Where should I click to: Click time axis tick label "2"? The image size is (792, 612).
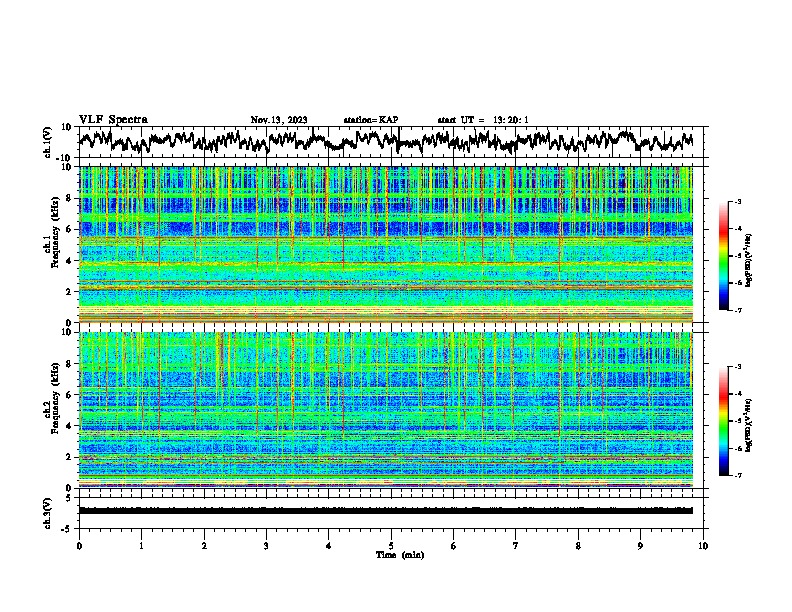(204, 546)
